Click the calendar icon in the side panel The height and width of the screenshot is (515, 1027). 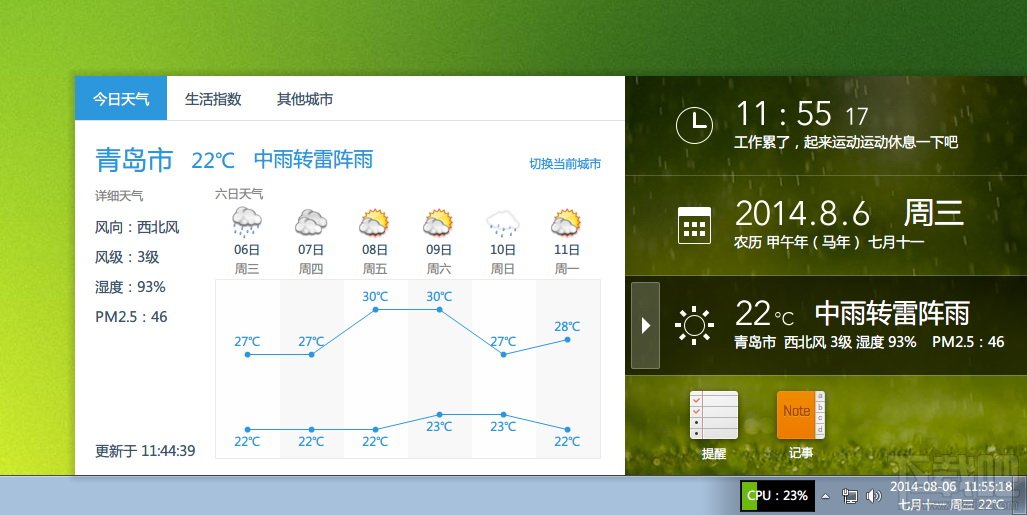coord(694,225)
